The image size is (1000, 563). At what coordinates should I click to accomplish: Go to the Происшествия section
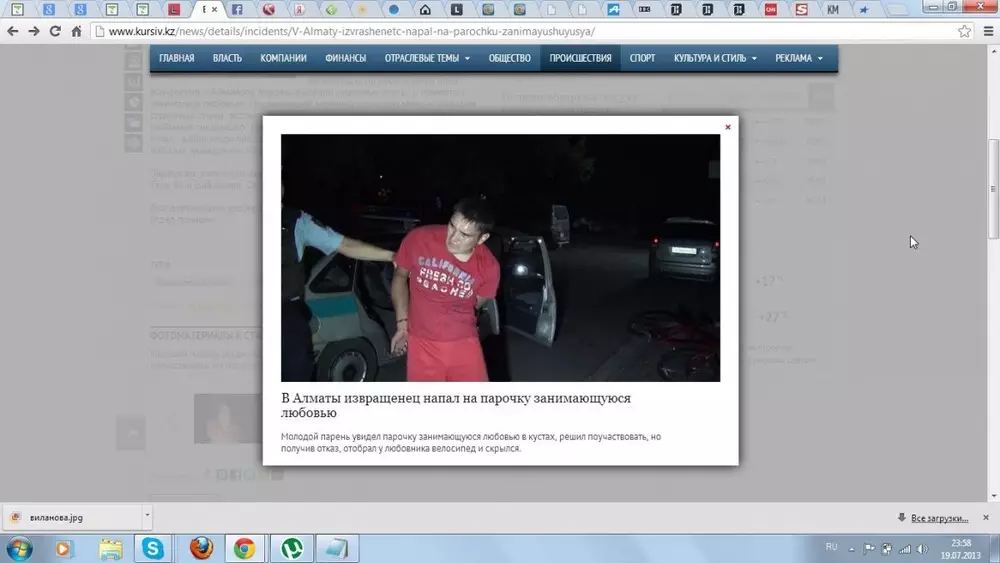(x=580, y=58)
